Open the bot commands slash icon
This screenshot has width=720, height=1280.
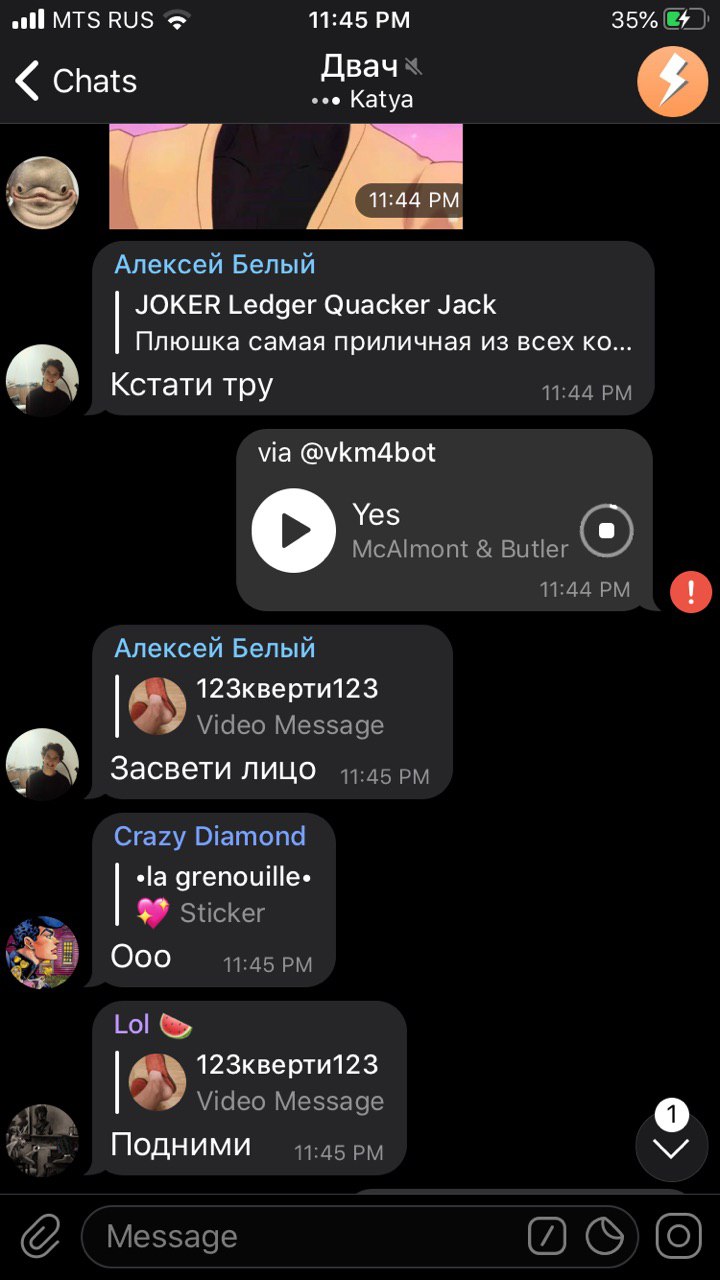tap(547, 1237)
